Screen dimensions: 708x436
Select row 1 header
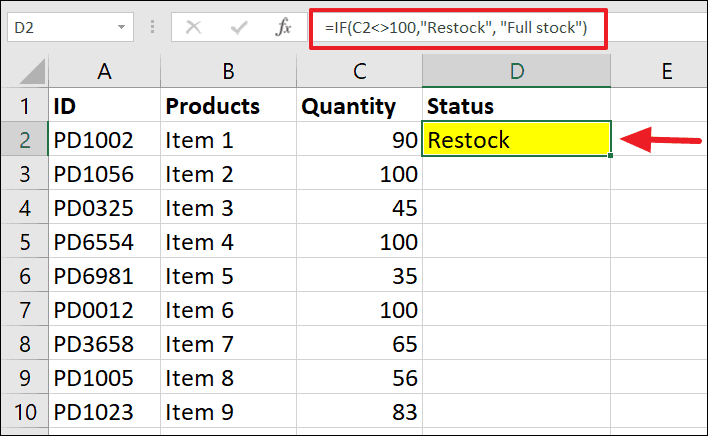(23, 106)
